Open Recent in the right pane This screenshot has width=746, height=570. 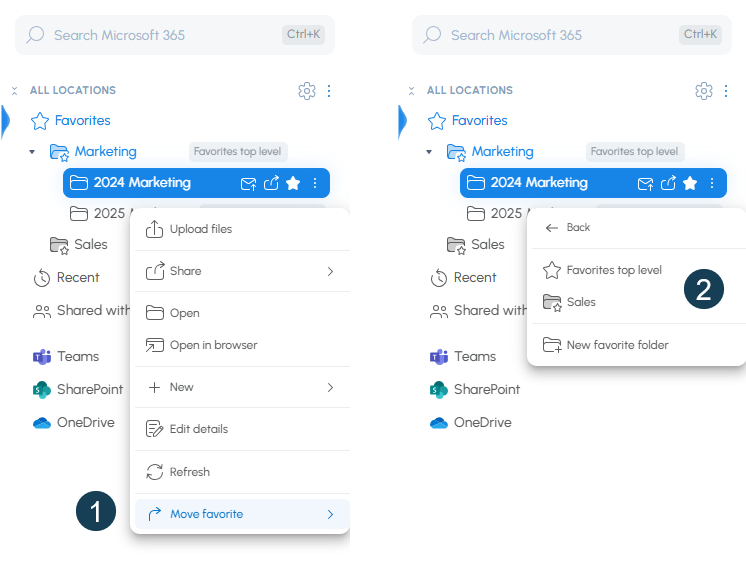(x=463, y=277)
